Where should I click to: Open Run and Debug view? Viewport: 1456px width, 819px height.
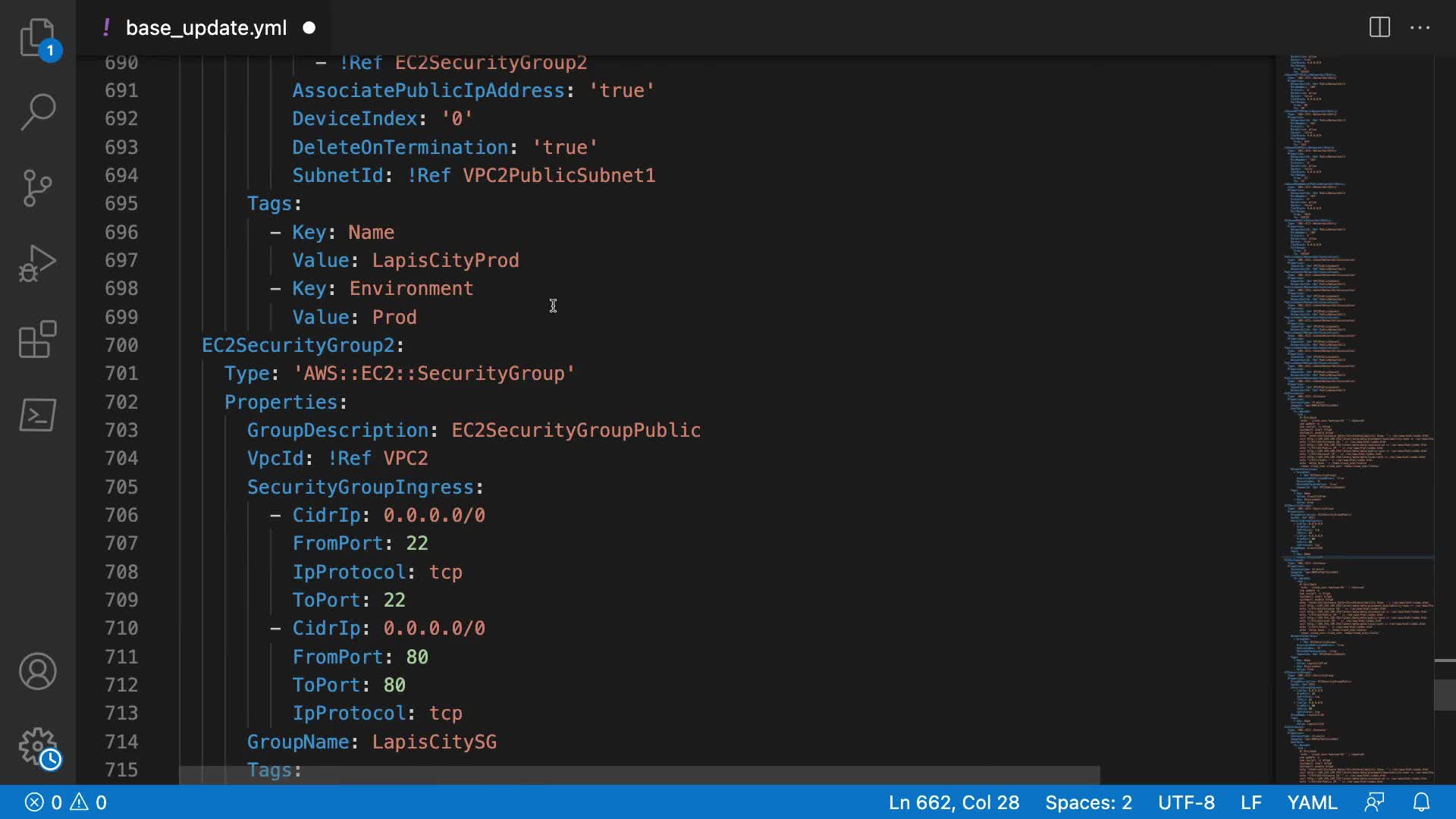point(37,263)
